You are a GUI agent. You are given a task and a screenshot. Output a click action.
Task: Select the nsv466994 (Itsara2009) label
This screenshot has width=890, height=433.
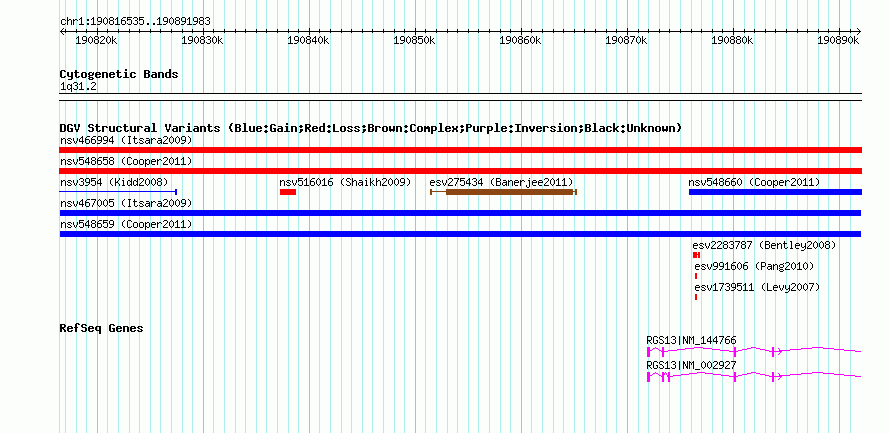pyautogui.click(x=126, y=140)
